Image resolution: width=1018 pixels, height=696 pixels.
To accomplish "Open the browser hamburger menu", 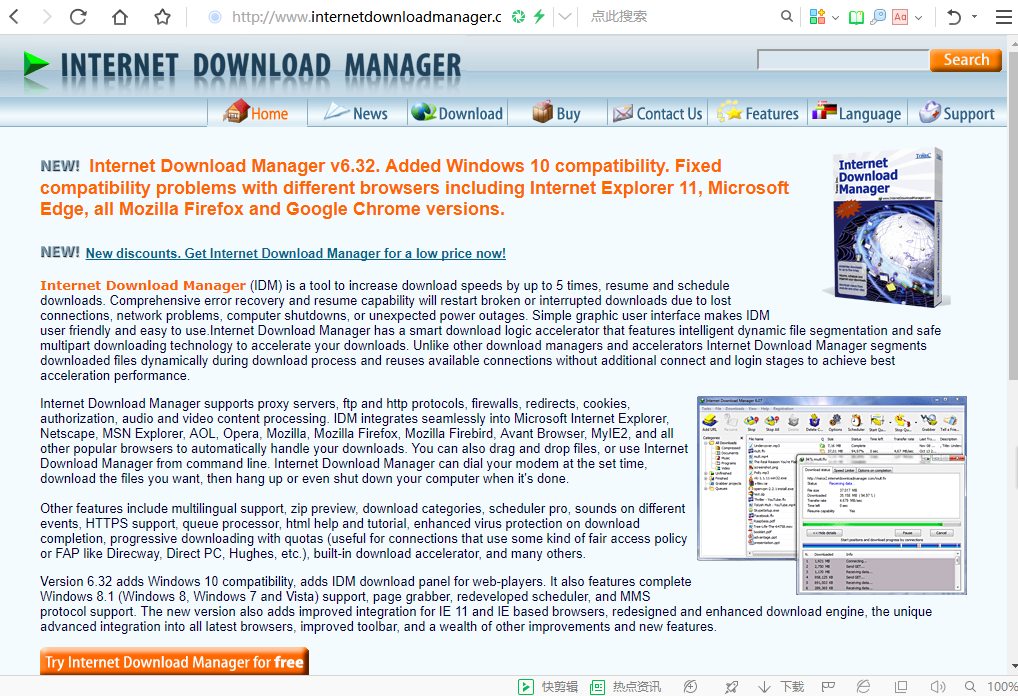I will [1004, 17].
